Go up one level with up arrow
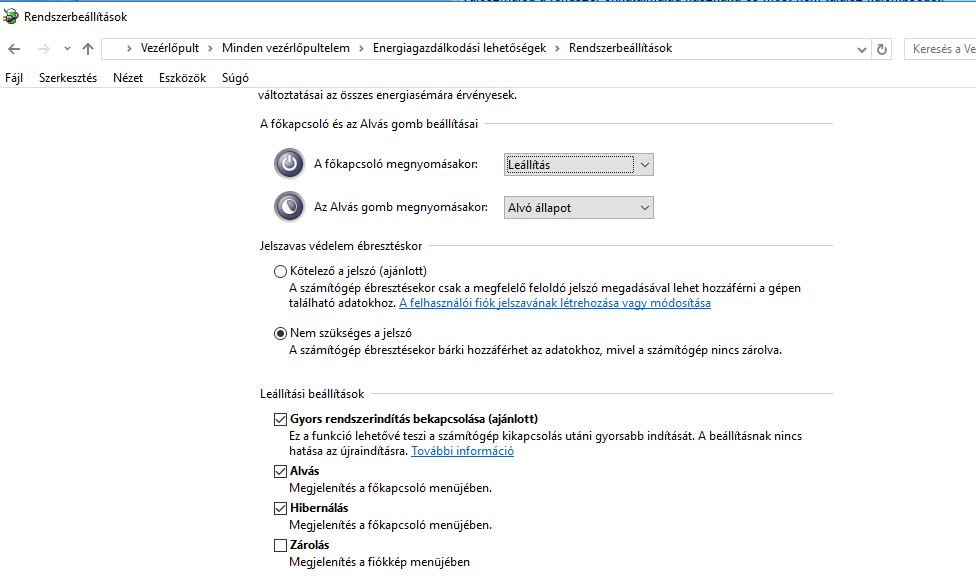The height and width of the screenshot is (585, 976). point(88,49)
